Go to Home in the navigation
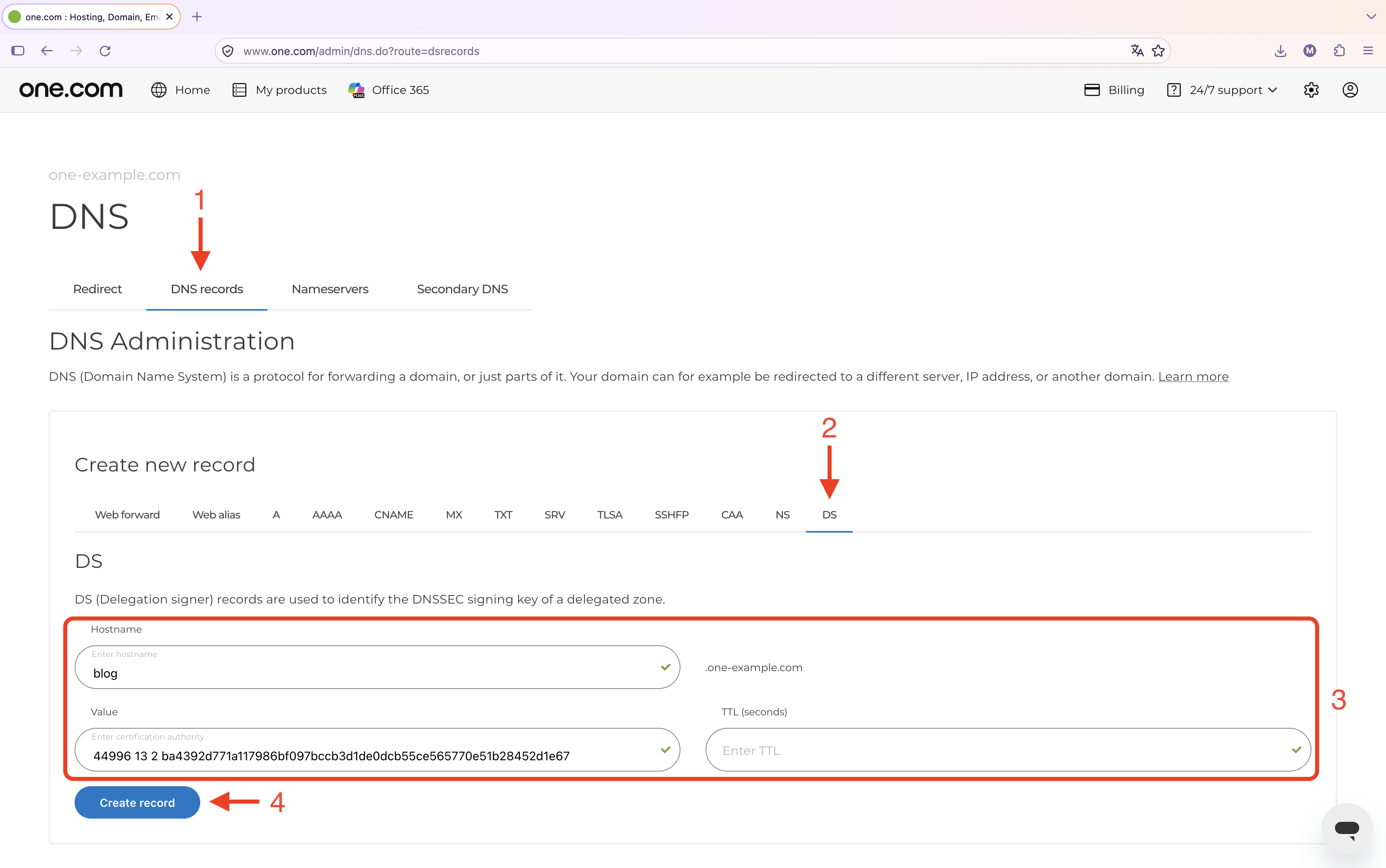1386x868 pixels. (x=180, y=90)
